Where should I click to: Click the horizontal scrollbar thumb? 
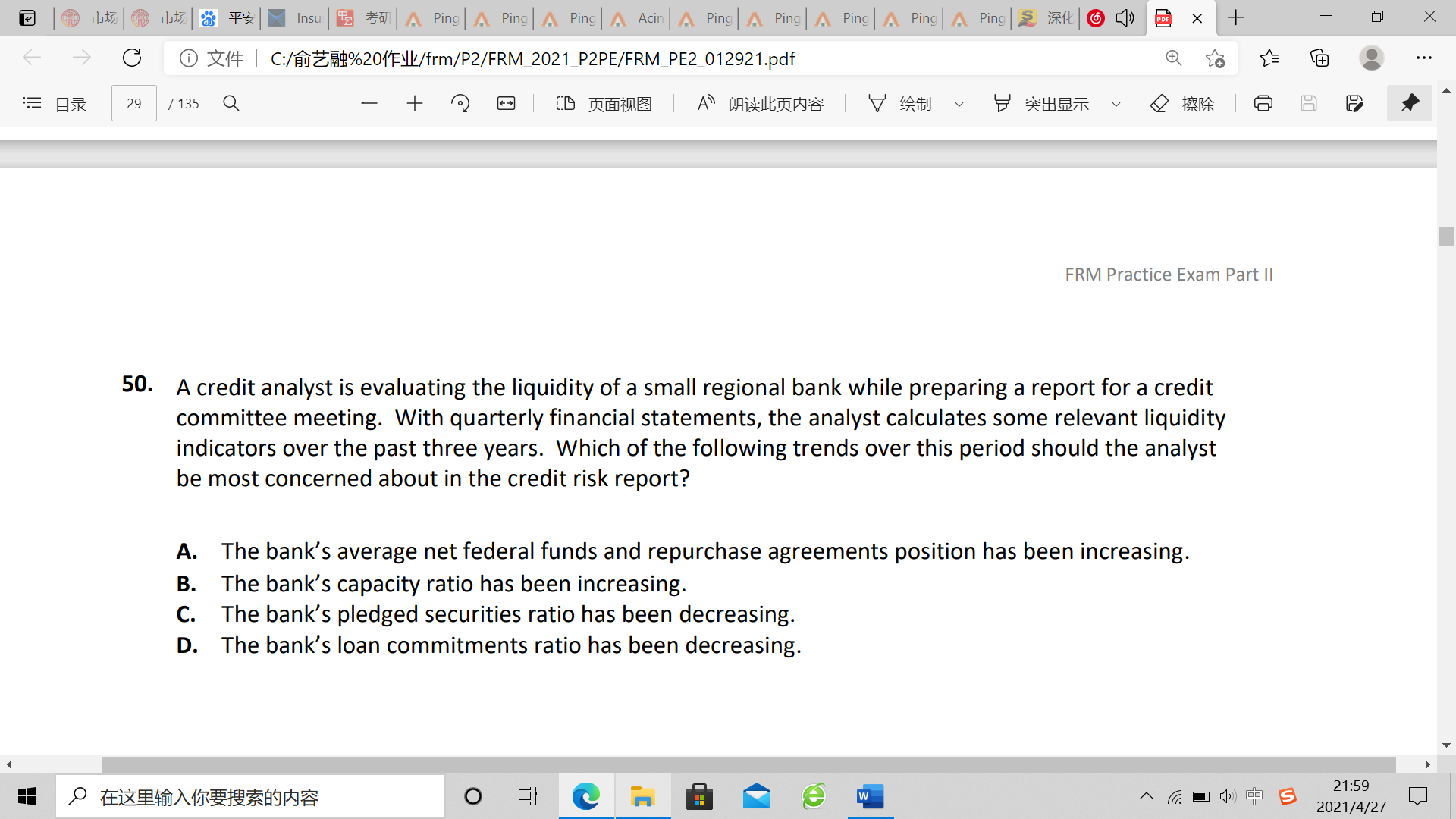tap(748, 764)
